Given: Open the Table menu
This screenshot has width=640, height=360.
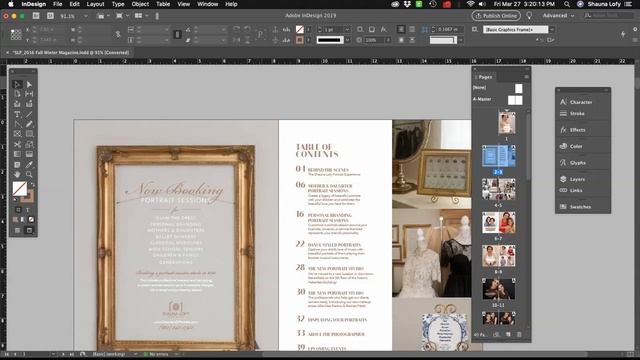Looking at the screenshot, I should click(x=163, y=4).
